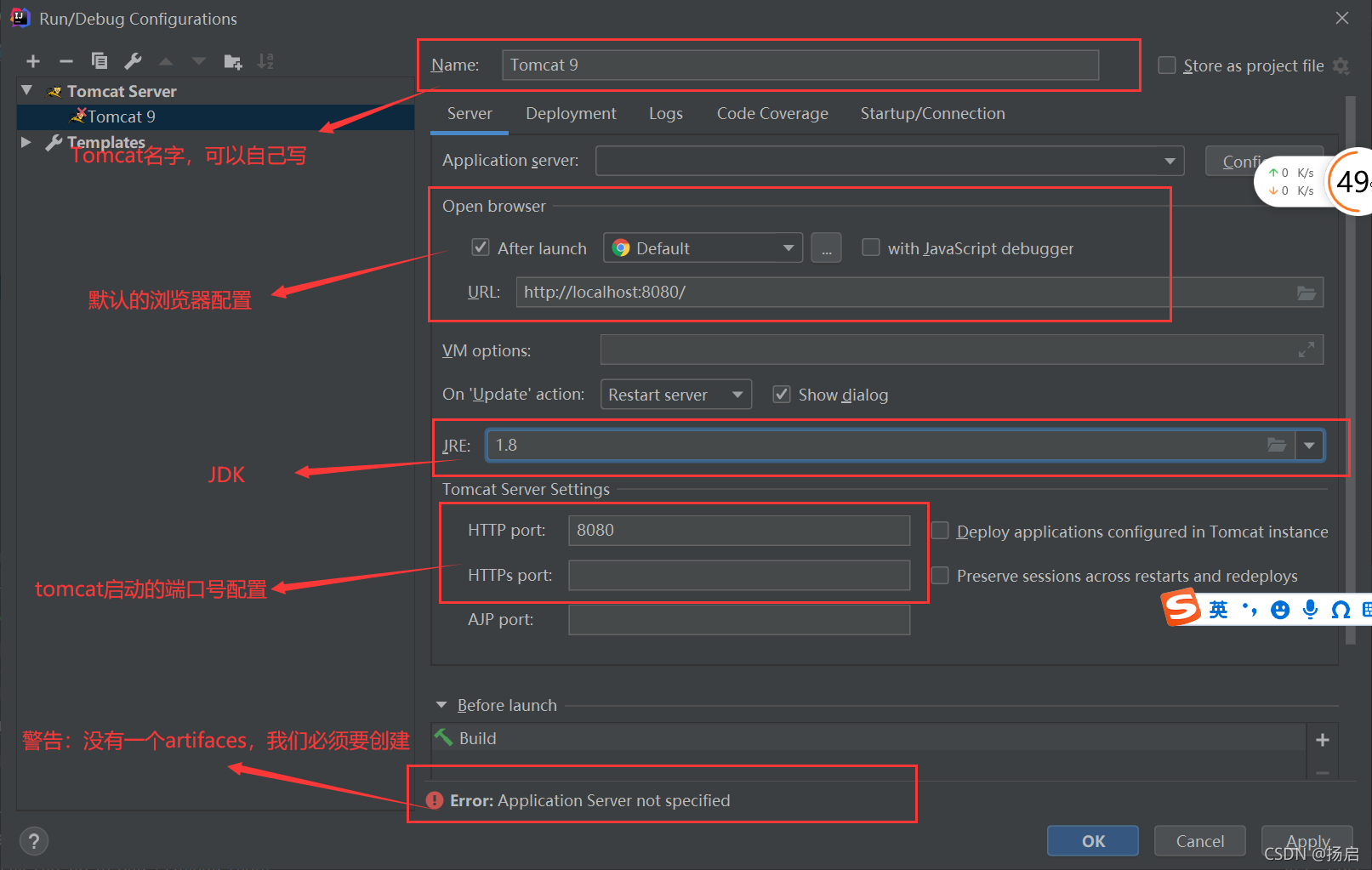Collapse the Before launch section
The height and width of the screenshot is (870, 1372).
tap(441, 705)
